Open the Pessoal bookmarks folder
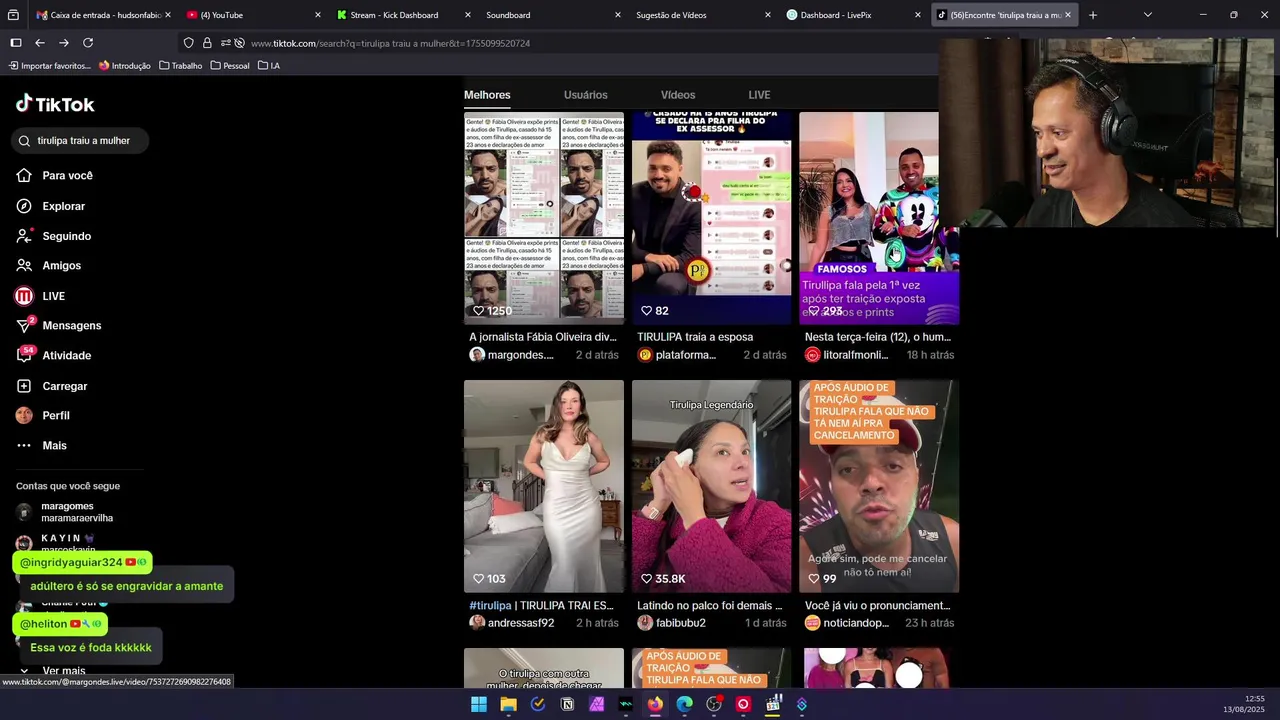Viewport: 1280px width, 720px height. pyautogui.click(x=230, y=66)
